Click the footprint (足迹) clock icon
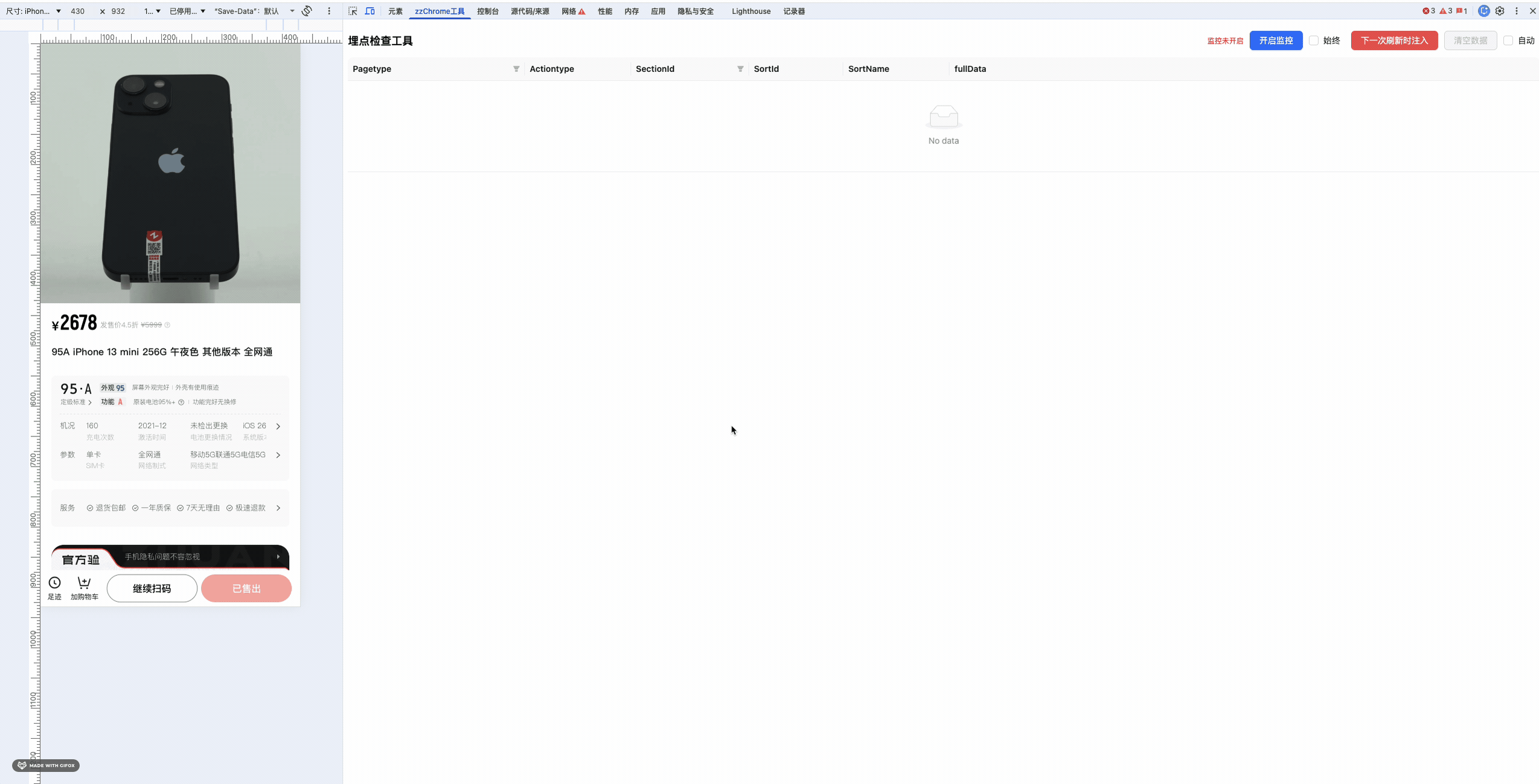Viewport: 1539px width, 784px height. point(54,583)
